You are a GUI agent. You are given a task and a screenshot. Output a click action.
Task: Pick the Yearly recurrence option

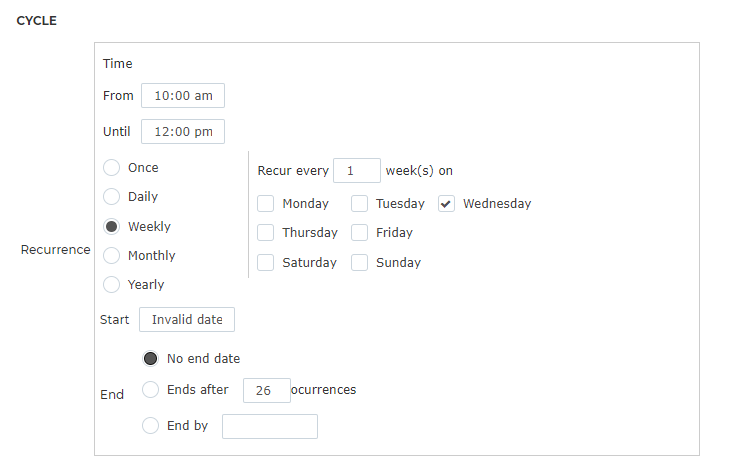coord(111,285)
